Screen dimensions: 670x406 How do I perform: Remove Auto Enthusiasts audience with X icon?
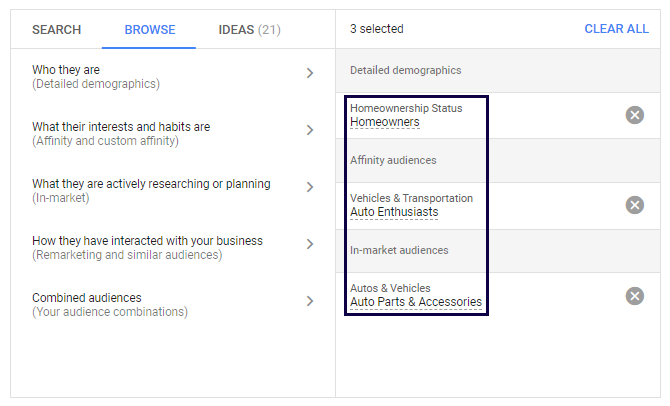(634, 205)
